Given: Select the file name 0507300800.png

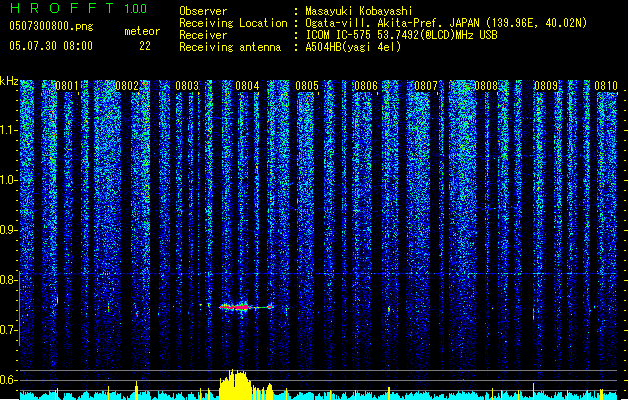Looking at the screenshot, I should click(51, 27).
